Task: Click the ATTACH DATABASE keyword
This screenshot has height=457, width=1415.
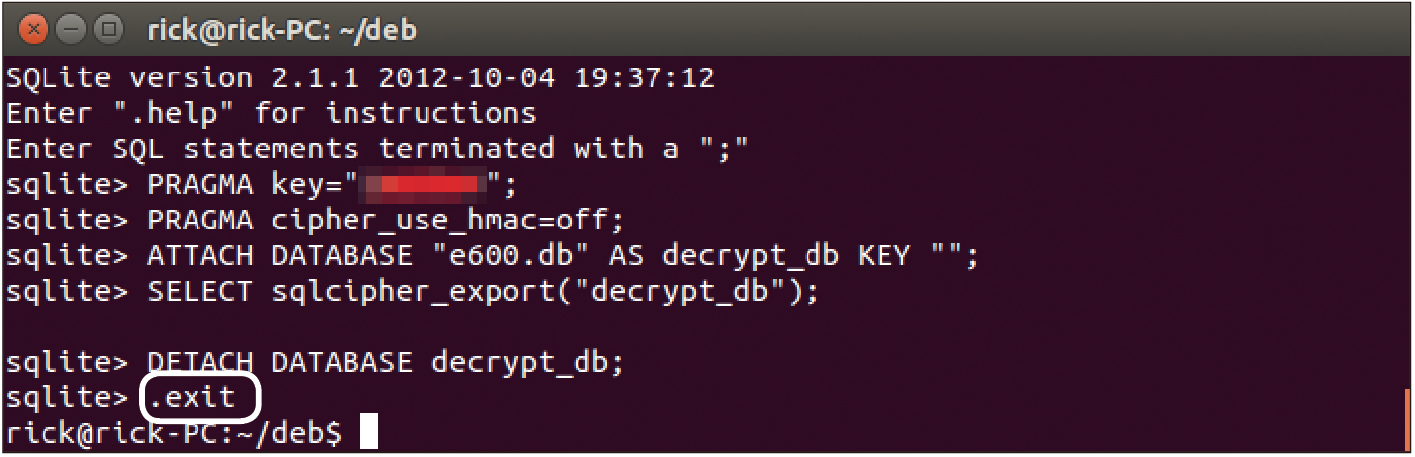Action: (279, 255)
